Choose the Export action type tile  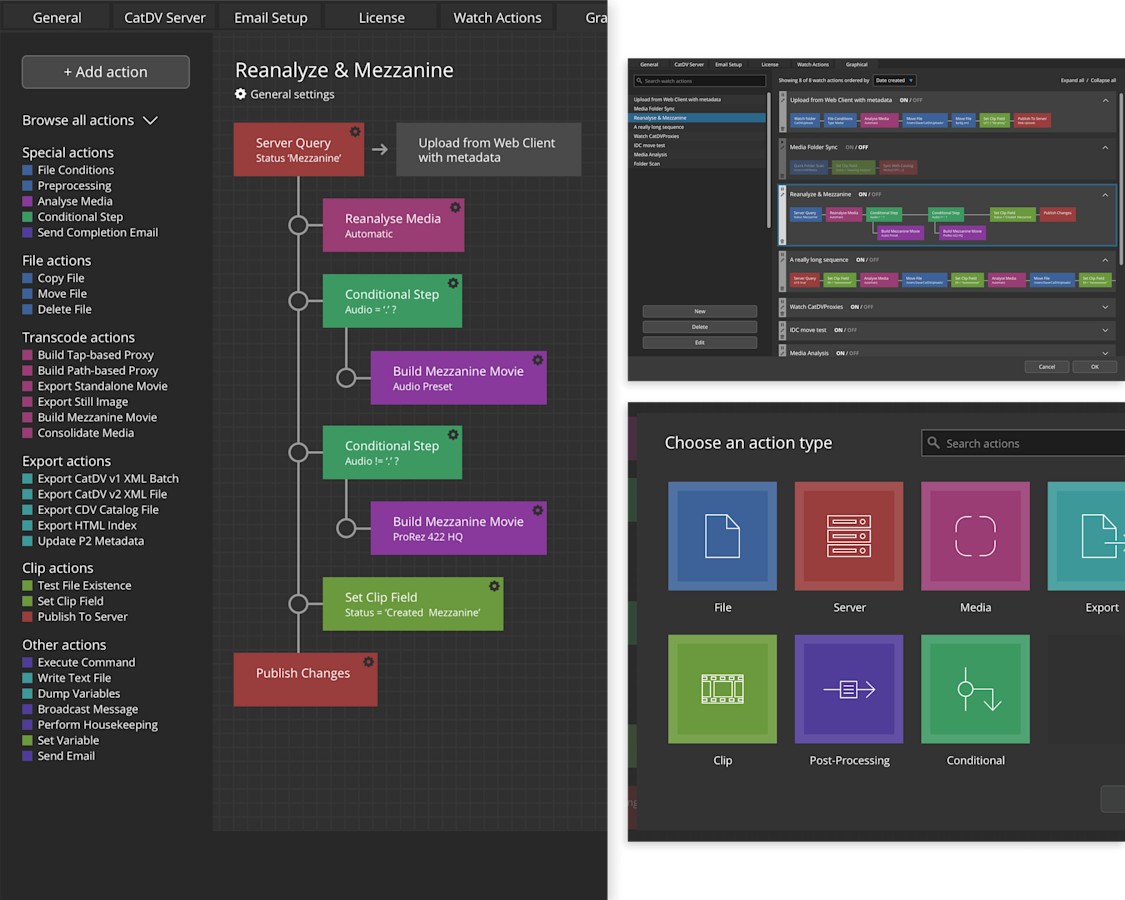(x=1086, y=536)
